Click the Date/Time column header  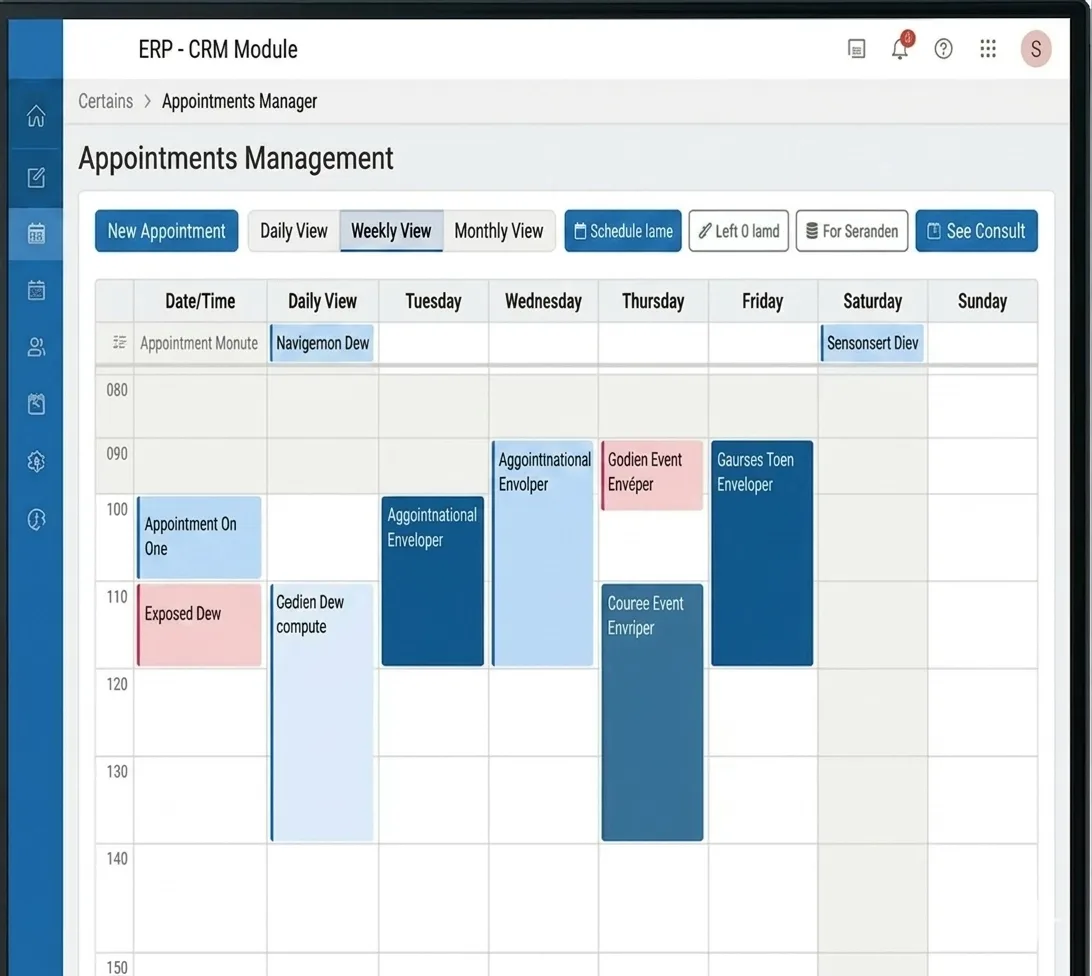tap(200, 301)
